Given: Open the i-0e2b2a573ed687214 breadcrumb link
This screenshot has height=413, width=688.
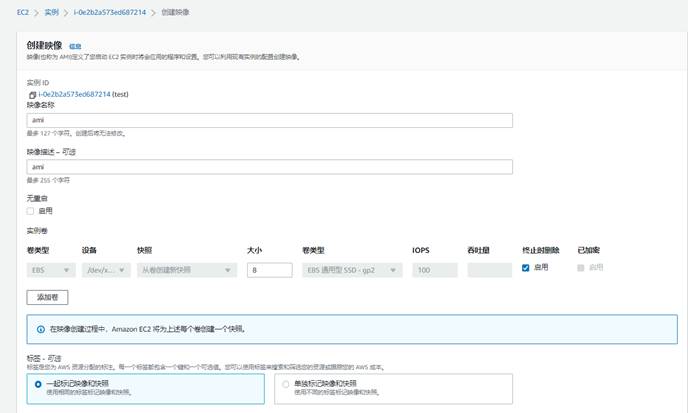Looking at the screenshot, I should 110,12.
